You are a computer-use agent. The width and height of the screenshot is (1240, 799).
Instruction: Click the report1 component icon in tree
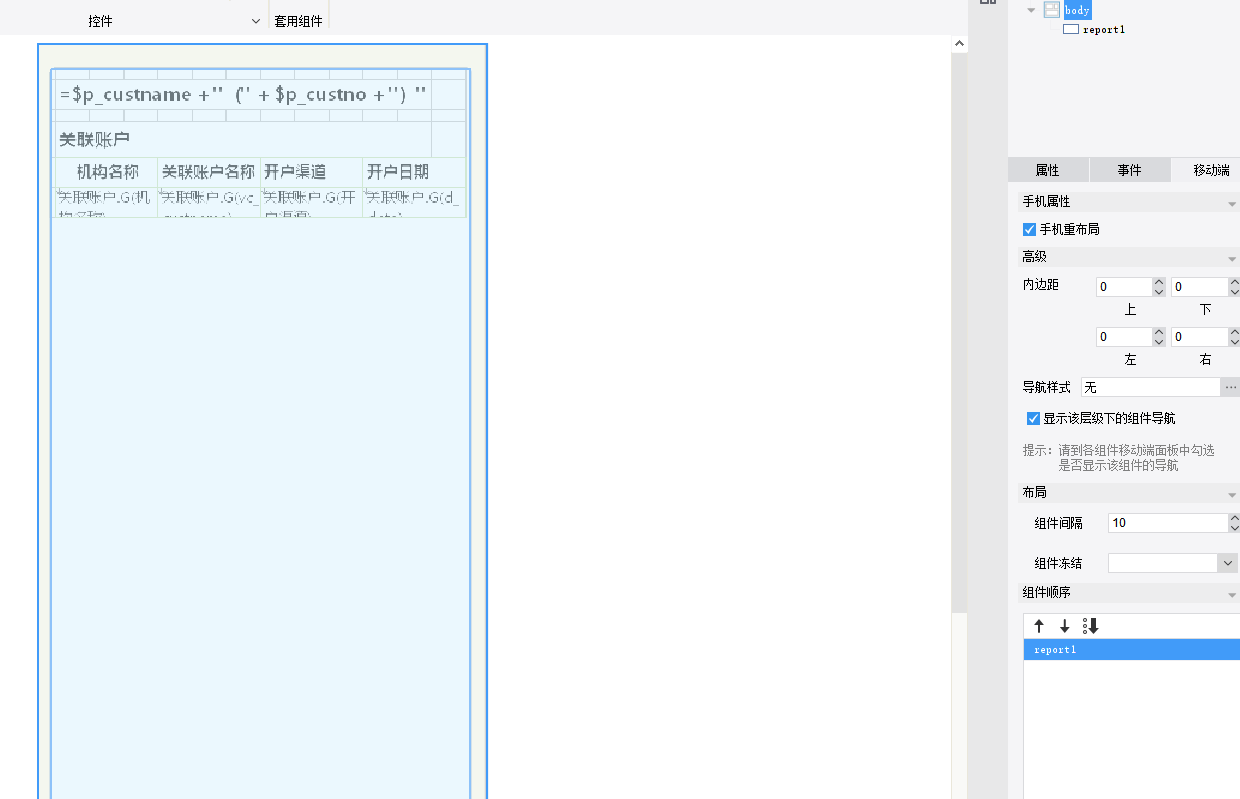click(x=1070, y=30)
